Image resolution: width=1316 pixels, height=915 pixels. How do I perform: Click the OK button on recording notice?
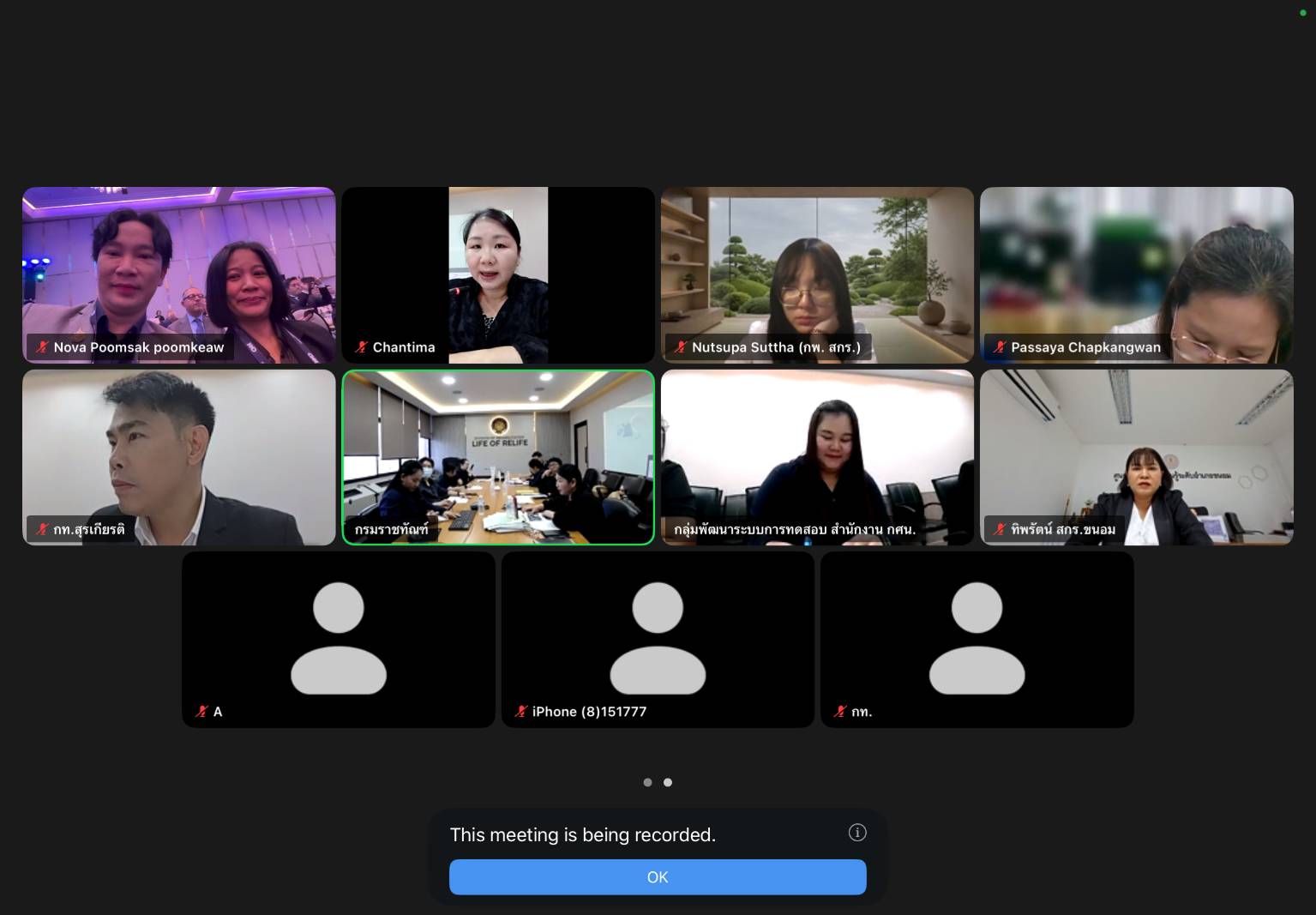(658, 877)
